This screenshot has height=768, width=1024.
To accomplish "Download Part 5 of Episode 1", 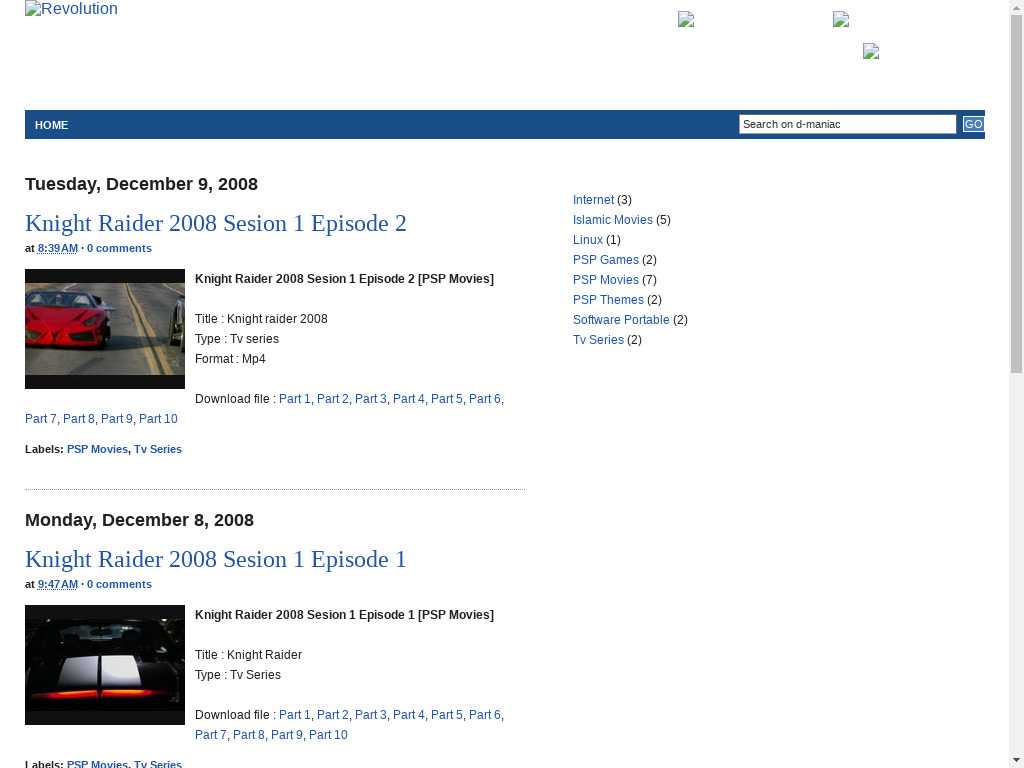I will pos(446,715).
